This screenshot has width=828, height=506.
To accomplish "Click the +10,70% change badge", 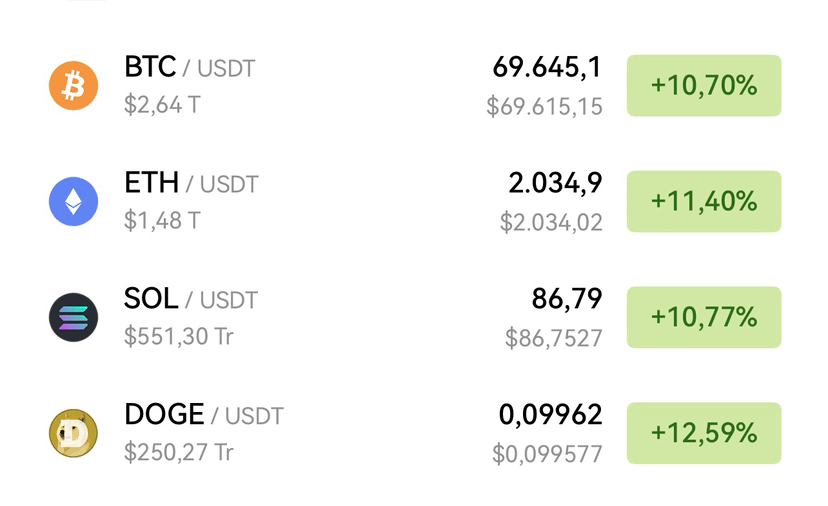I will click(704, 86).
